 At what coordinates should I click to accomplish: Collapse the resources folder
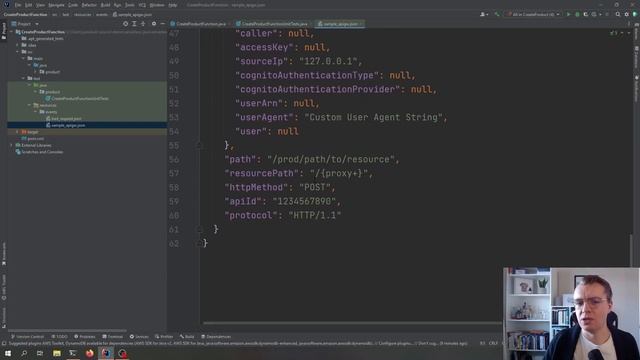tap(29, 105)
